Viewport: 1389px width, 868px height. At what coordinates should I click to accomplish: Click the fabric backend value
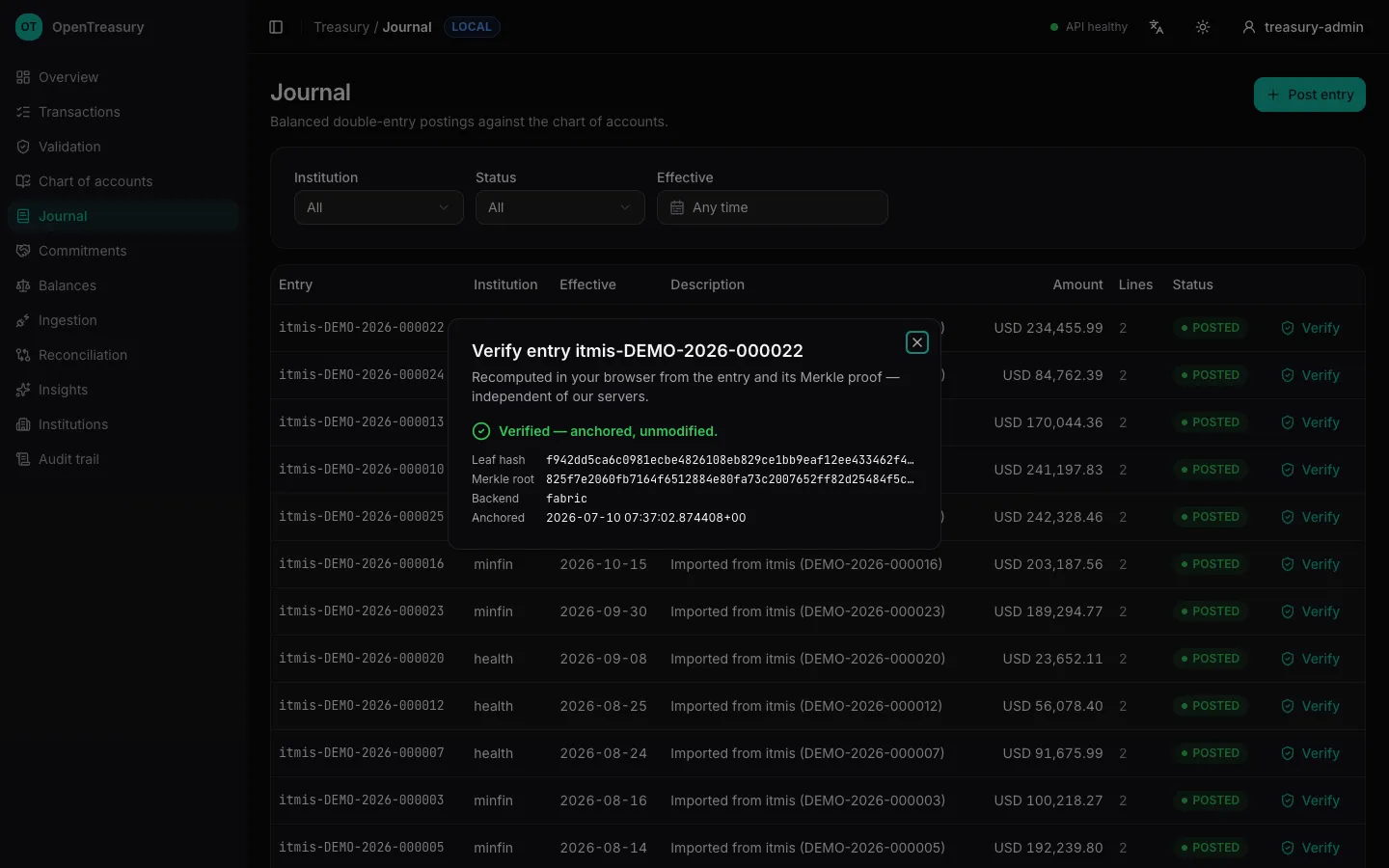click(566, 499)
